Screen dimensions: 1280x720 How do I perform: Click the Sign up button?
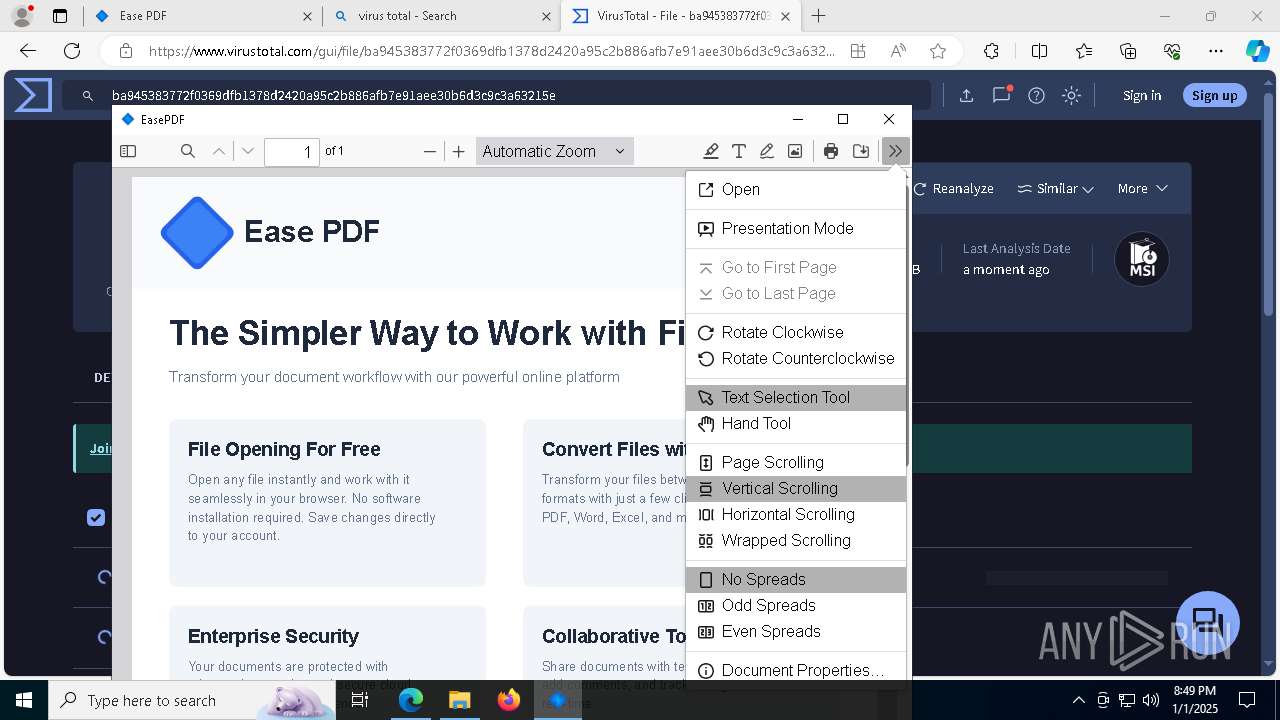pyautogui.click(x=1215, y=95)
